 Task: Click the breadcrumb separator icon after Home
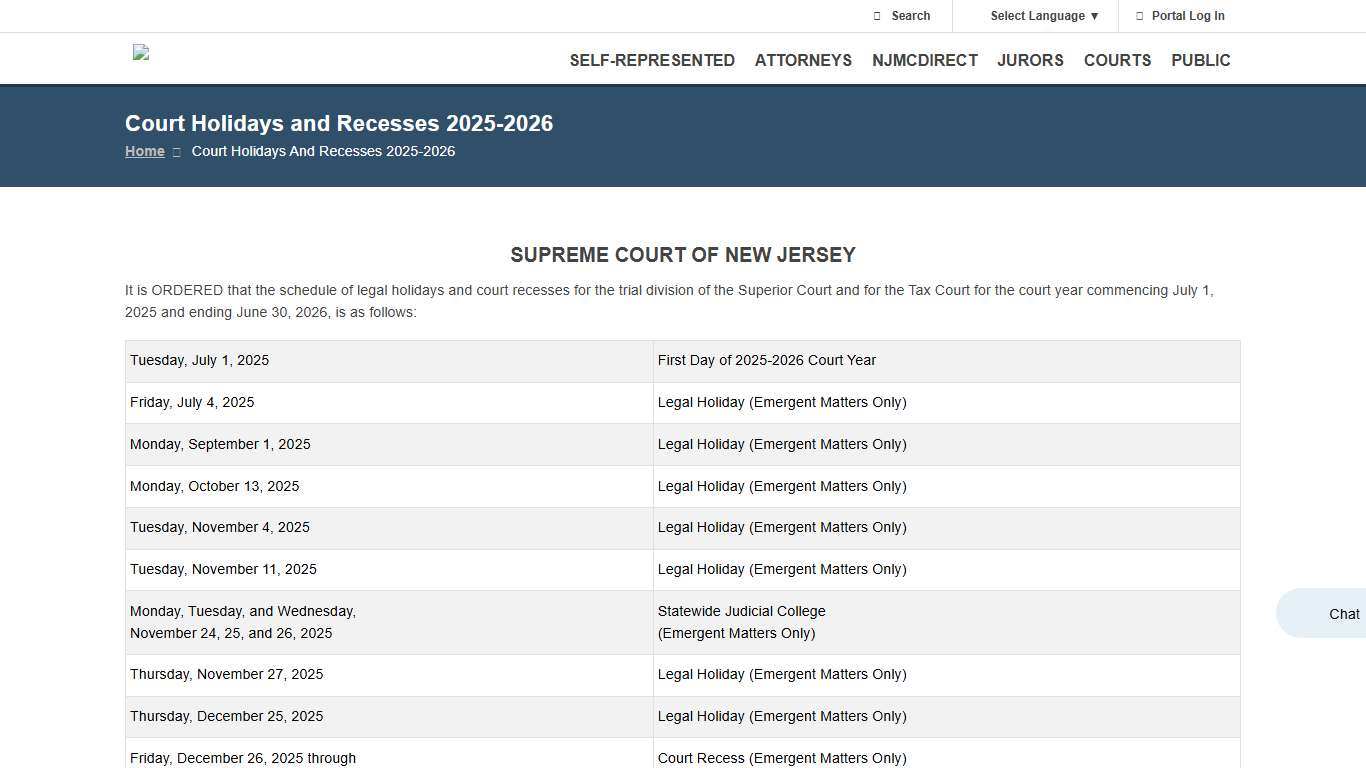coord(176,151)
